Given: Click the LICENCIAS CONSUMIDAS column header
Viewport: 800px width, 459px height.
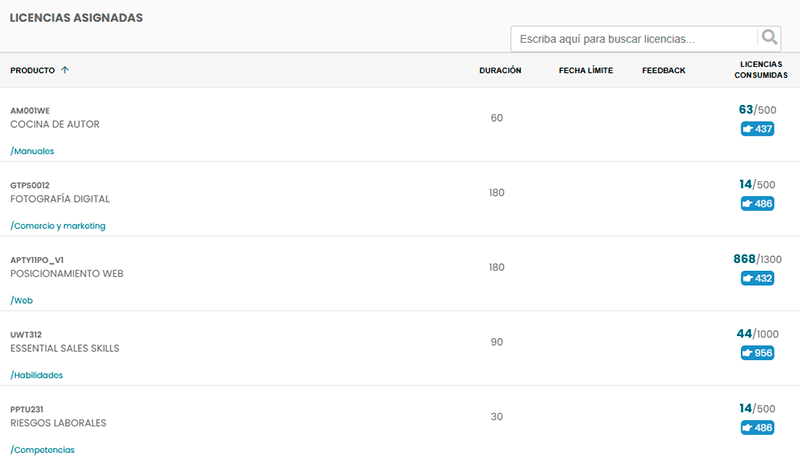Looking at the screenshot, I should (761, 69).
